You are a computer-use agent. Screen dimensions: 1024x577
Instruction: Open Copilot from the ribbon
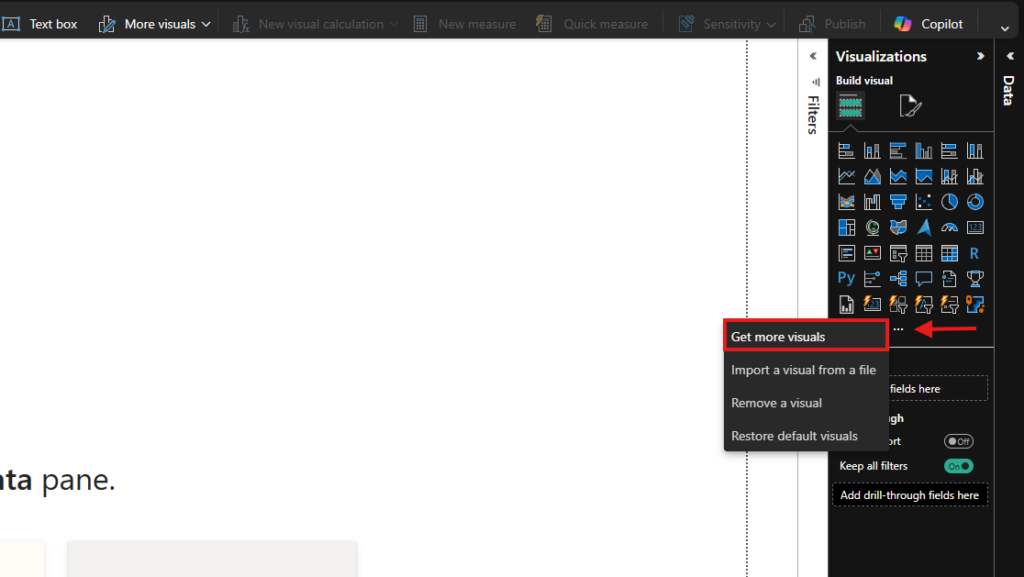tap(928, 24)
